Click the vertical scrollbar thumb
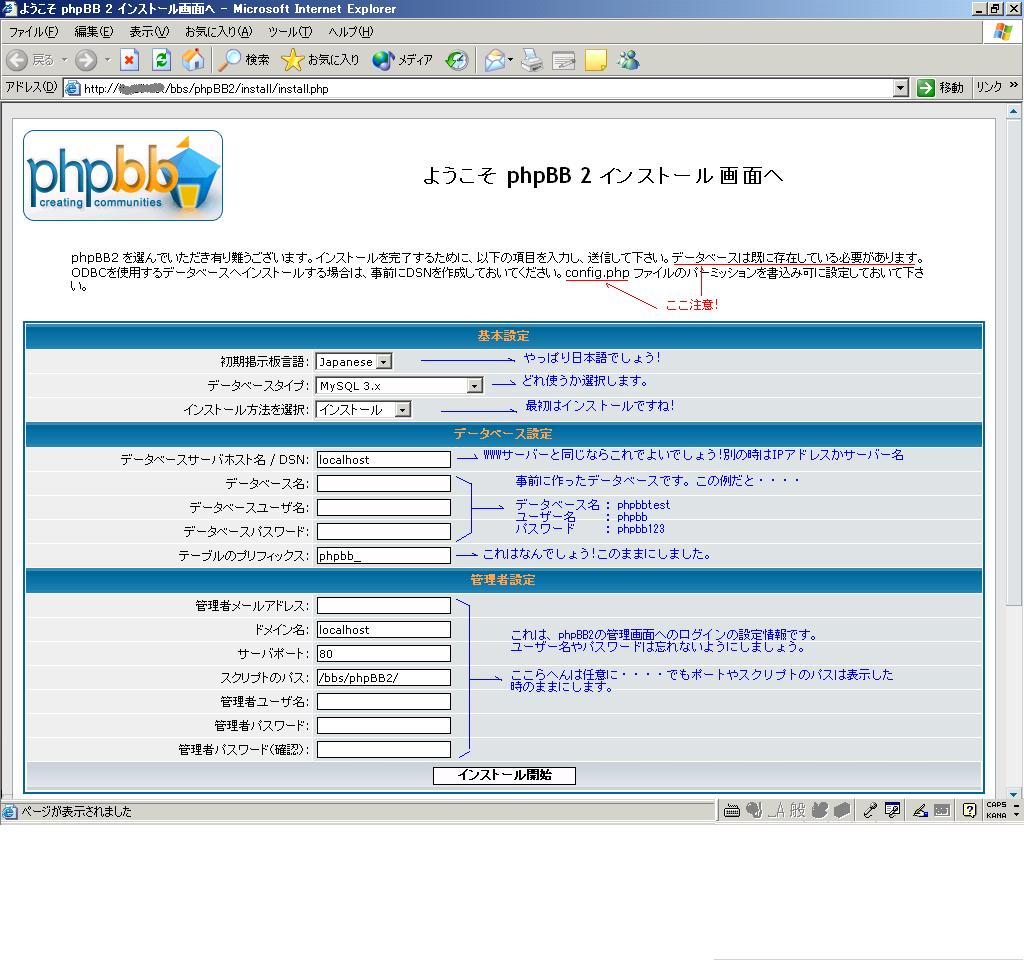The image size is (1024, 970). 1014,363
